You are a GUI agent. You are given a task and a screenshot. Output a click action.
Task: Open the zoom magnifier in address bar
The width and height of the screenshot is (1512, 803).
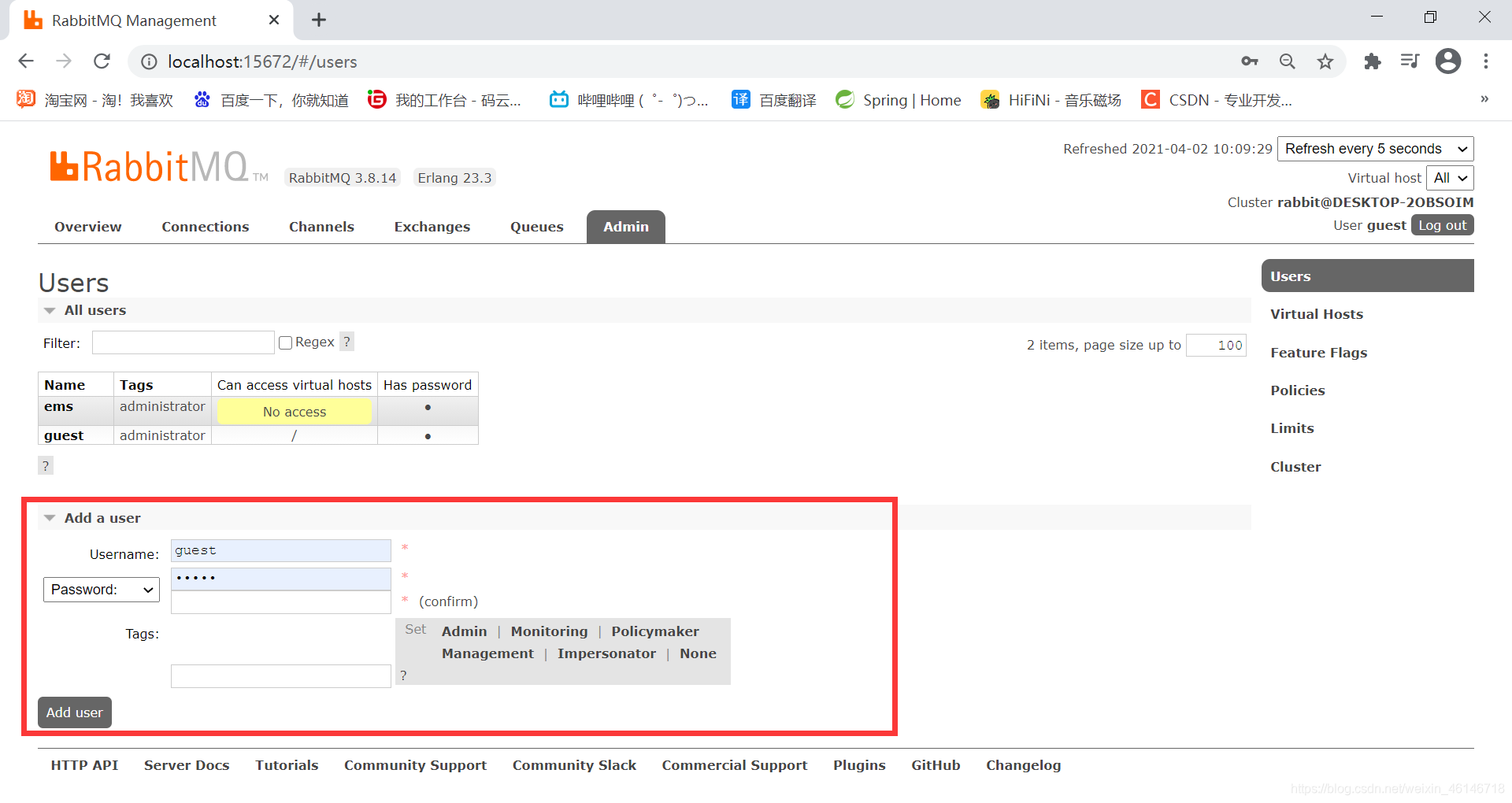click(x=1288, y=61)
